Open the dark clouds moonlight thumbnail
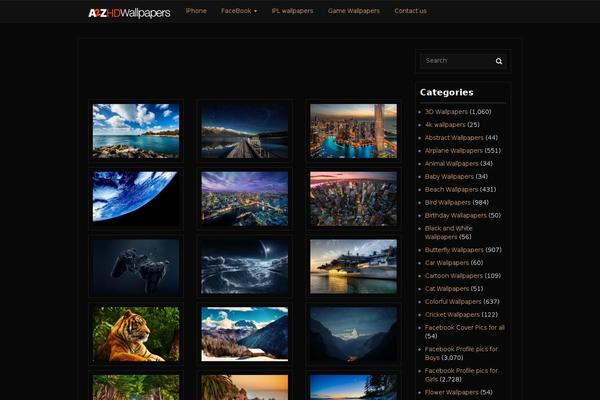This screenshot has height=400, width=600. [x=245, y=266]
